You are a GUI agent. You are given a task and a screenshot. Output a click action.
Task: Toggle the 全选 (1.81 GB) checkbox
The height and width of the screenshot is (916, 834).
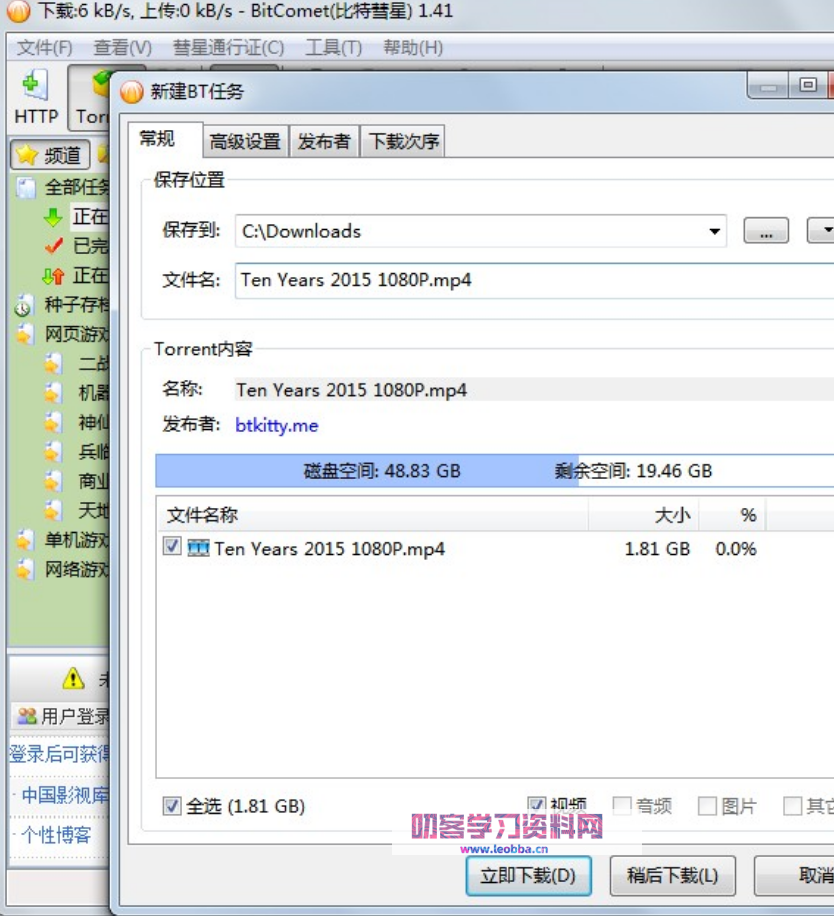(x=172, y=805)
